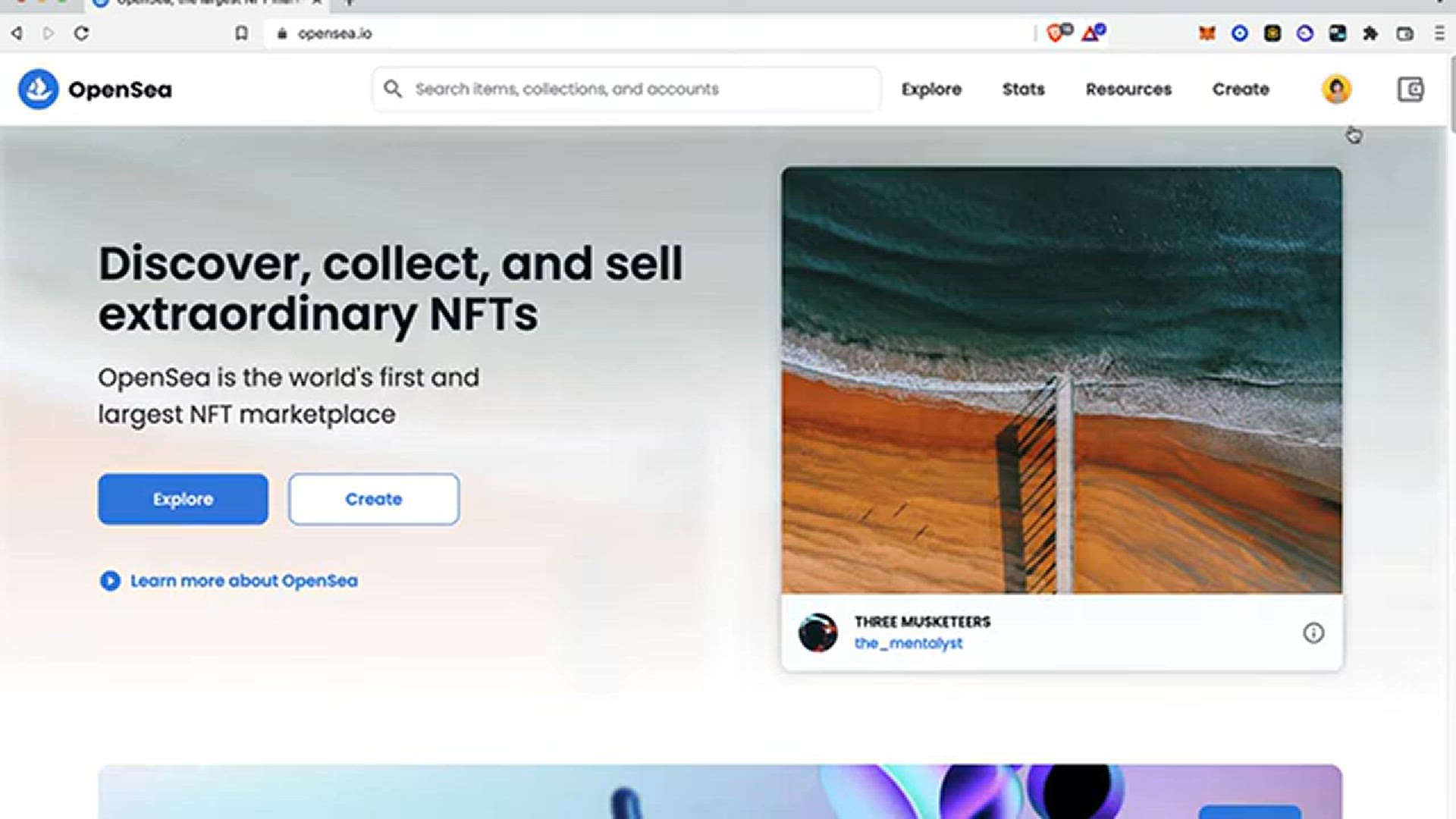Expand the Resources nav menu
Screen dimensions: 1456x819
1128,89
